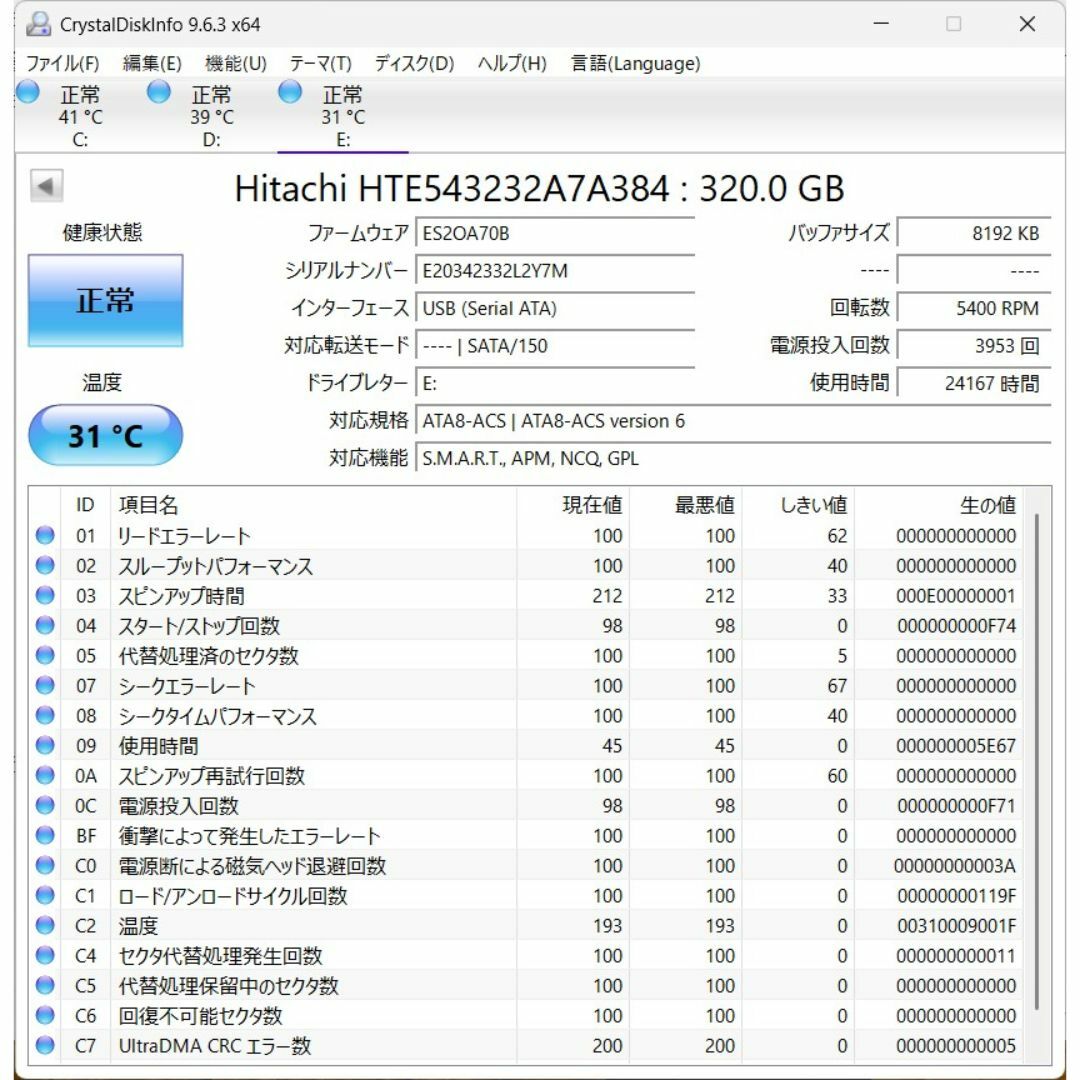Open the テーマ(T) menu
1080x1080 pixels.
tap(320, 63)
